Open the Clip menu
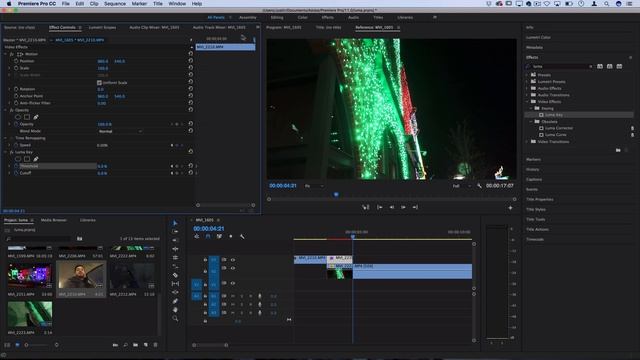640x360 pixels. tap(94, 4)
